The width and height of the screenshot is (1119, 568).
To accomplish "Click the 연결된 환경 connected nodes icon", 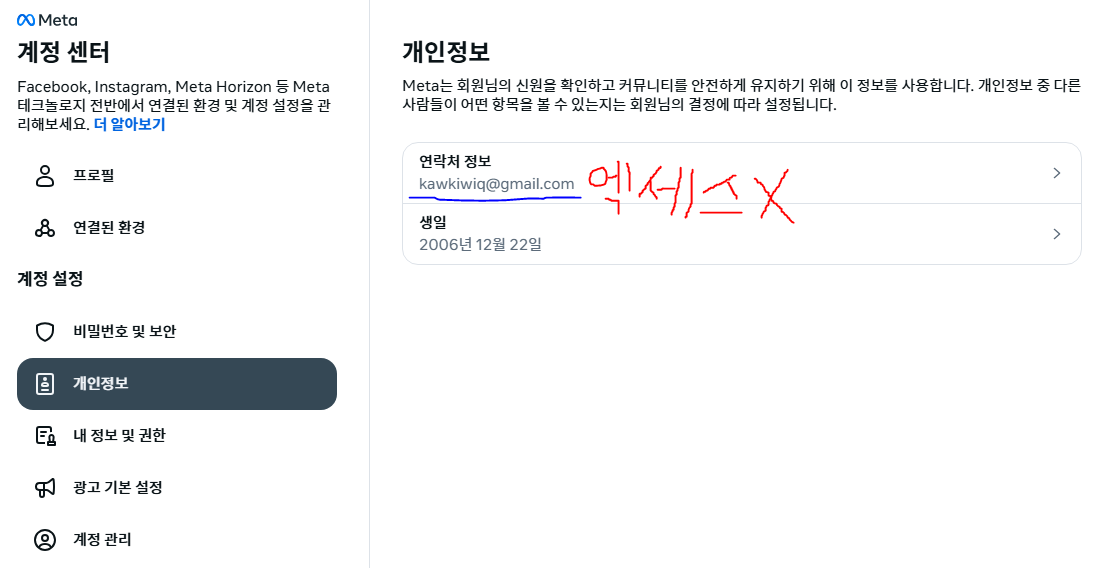I will (45, 228).
